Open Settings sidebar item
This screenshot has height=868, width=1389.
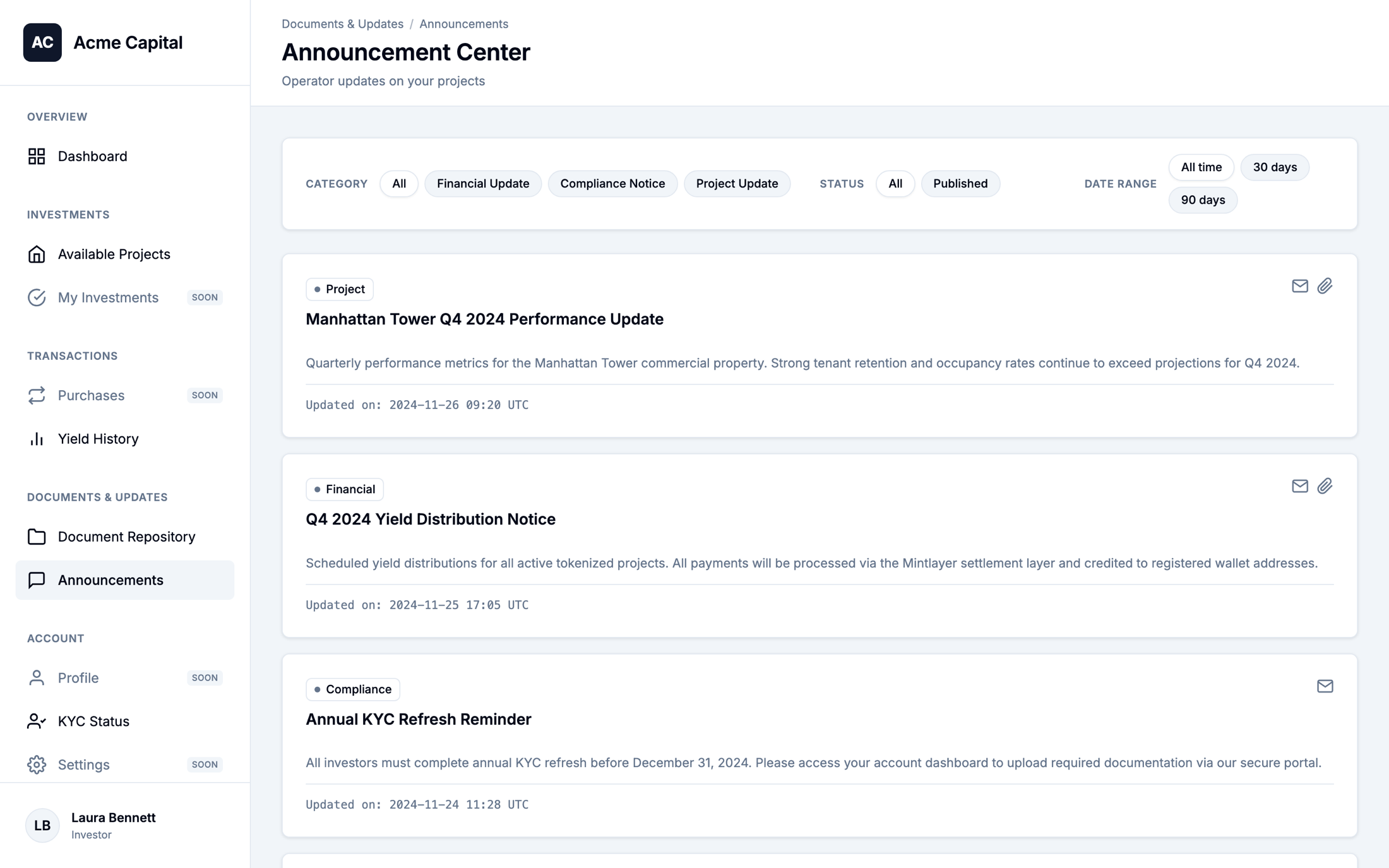125,764
